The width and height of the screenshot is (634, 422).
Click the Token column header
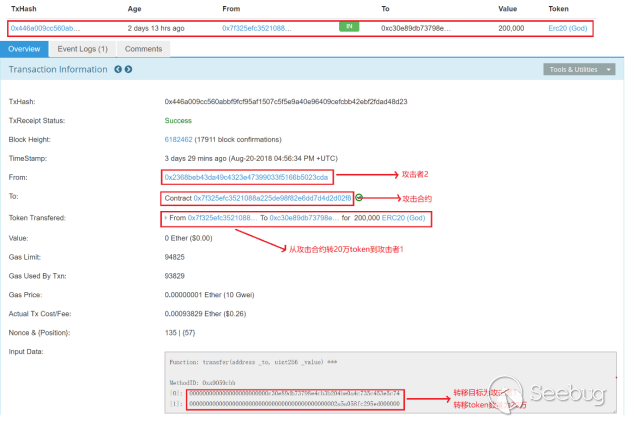558,9
